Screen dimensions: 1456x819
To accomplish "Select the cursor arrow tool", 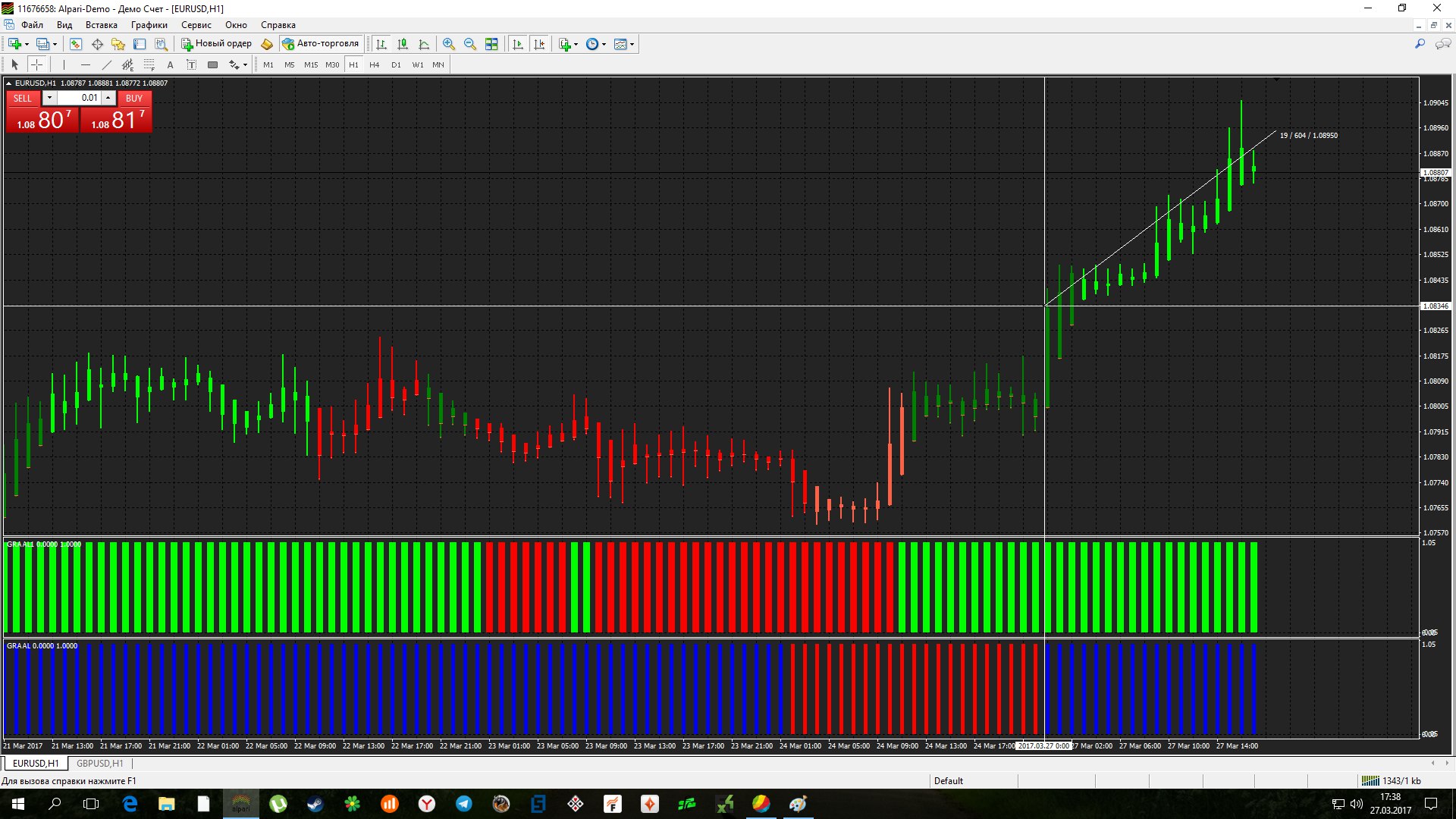I will [x=14, y=65].
